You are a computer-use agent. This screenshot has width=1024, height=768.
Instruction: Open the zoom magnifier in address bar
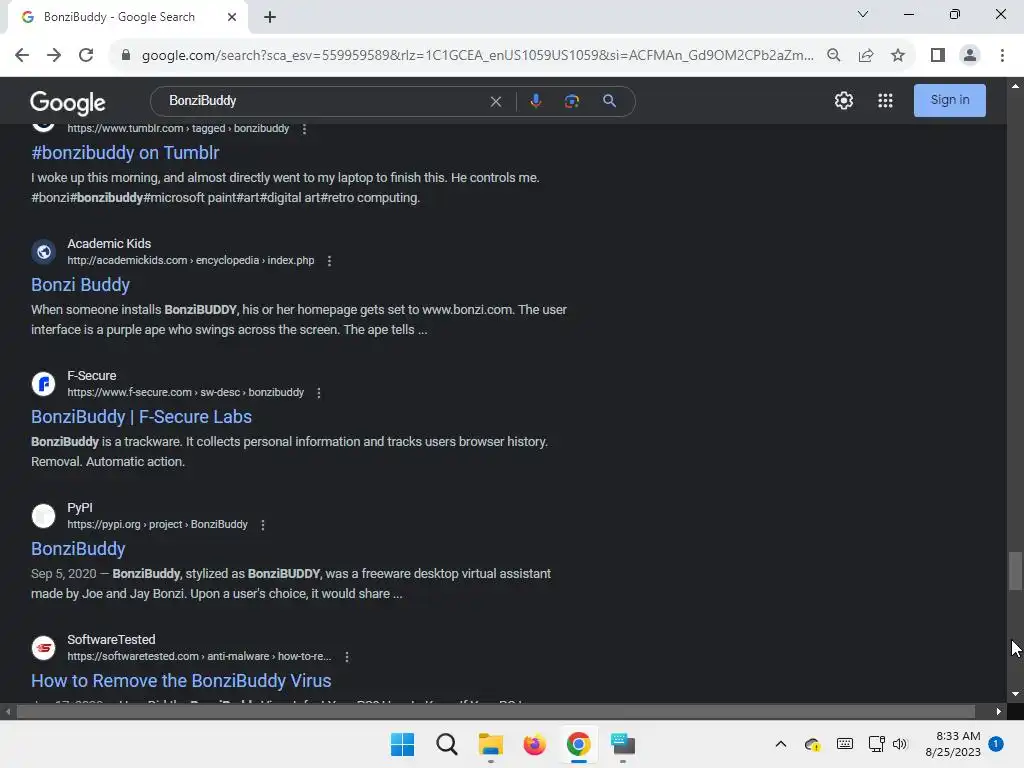point(833,56)
